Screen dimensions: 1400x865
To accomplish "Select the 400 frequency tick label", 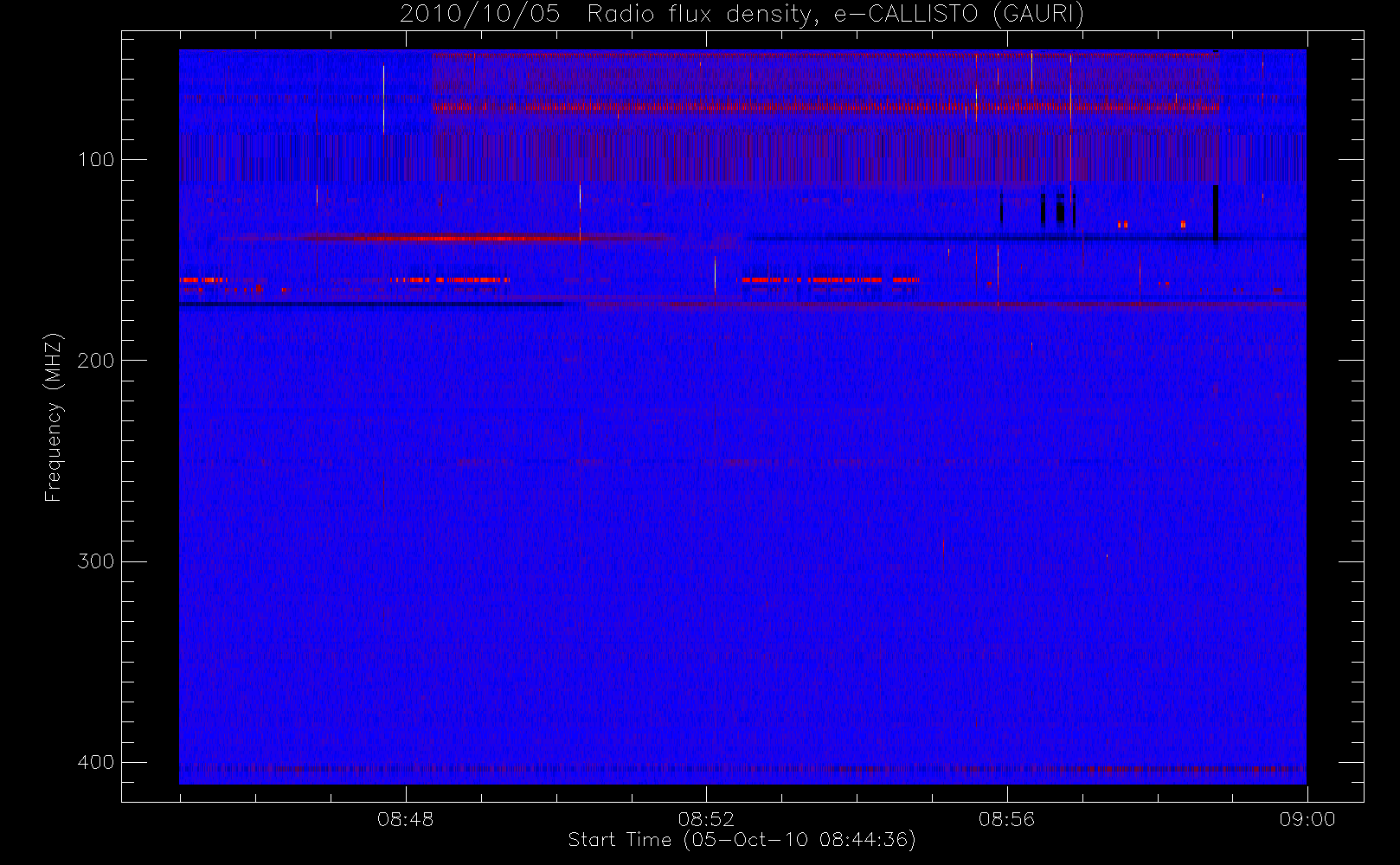I will point(95,762).
